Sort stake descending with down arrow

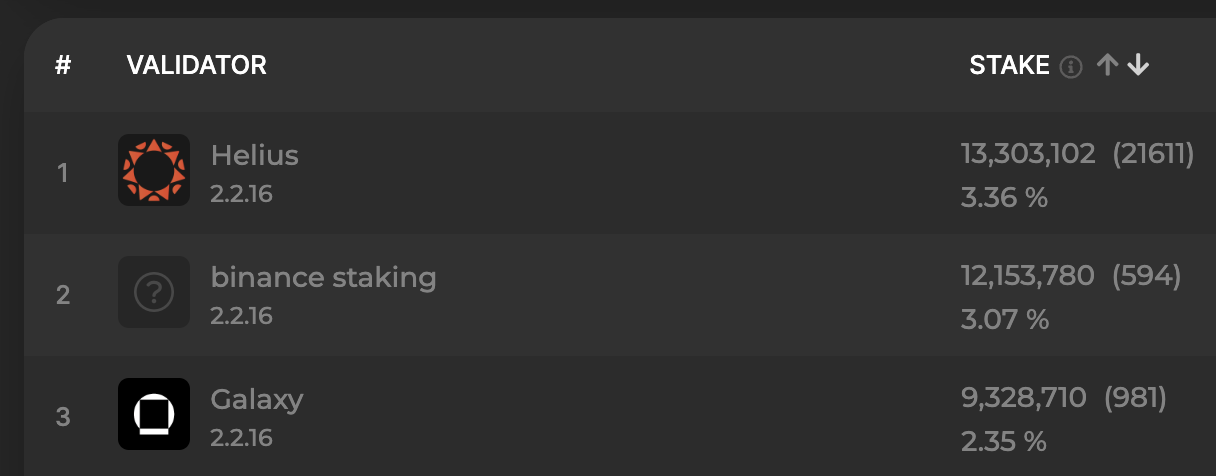tap(1138, 66)
